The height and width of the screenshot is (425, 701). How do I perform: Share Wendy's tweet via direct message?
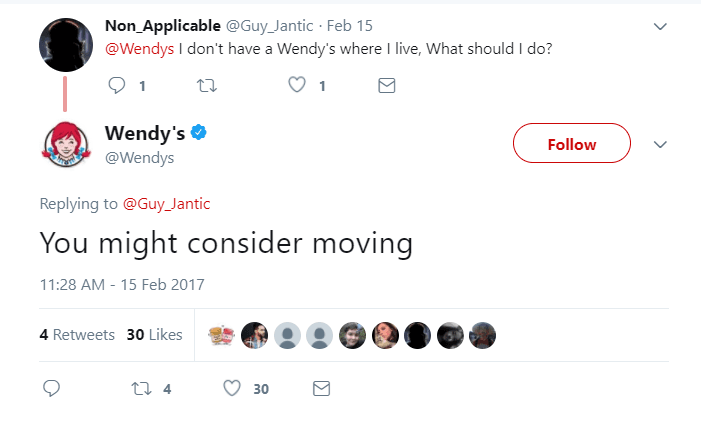(x=322, y=388)
